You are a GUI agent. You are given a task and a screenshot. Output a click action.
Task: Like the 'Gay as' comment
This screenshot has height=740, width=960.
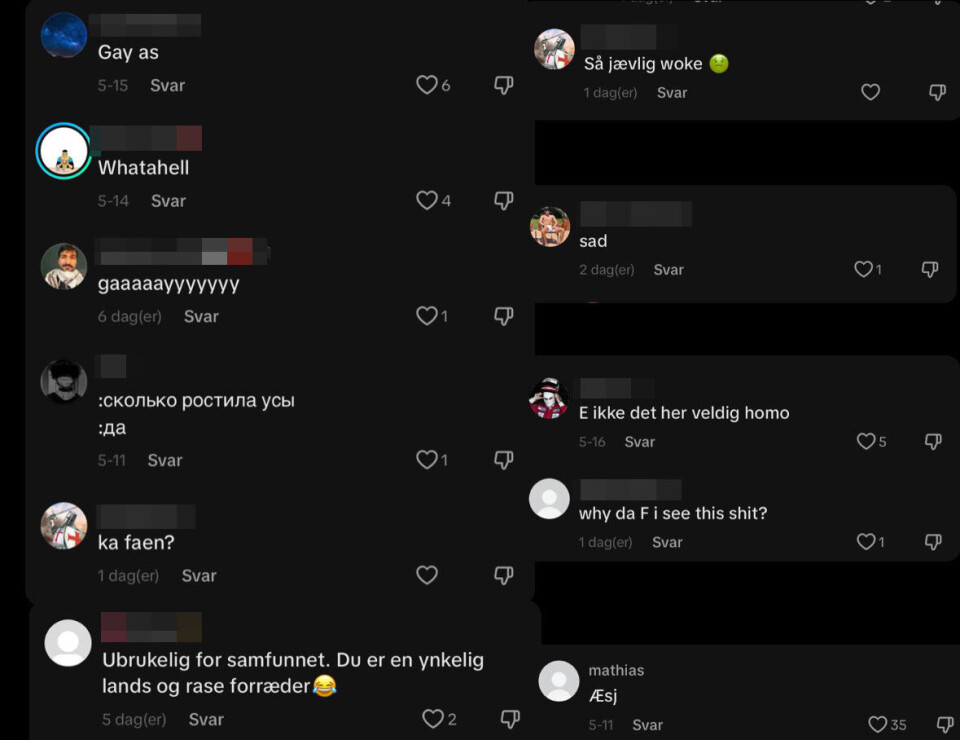point(427,86)
